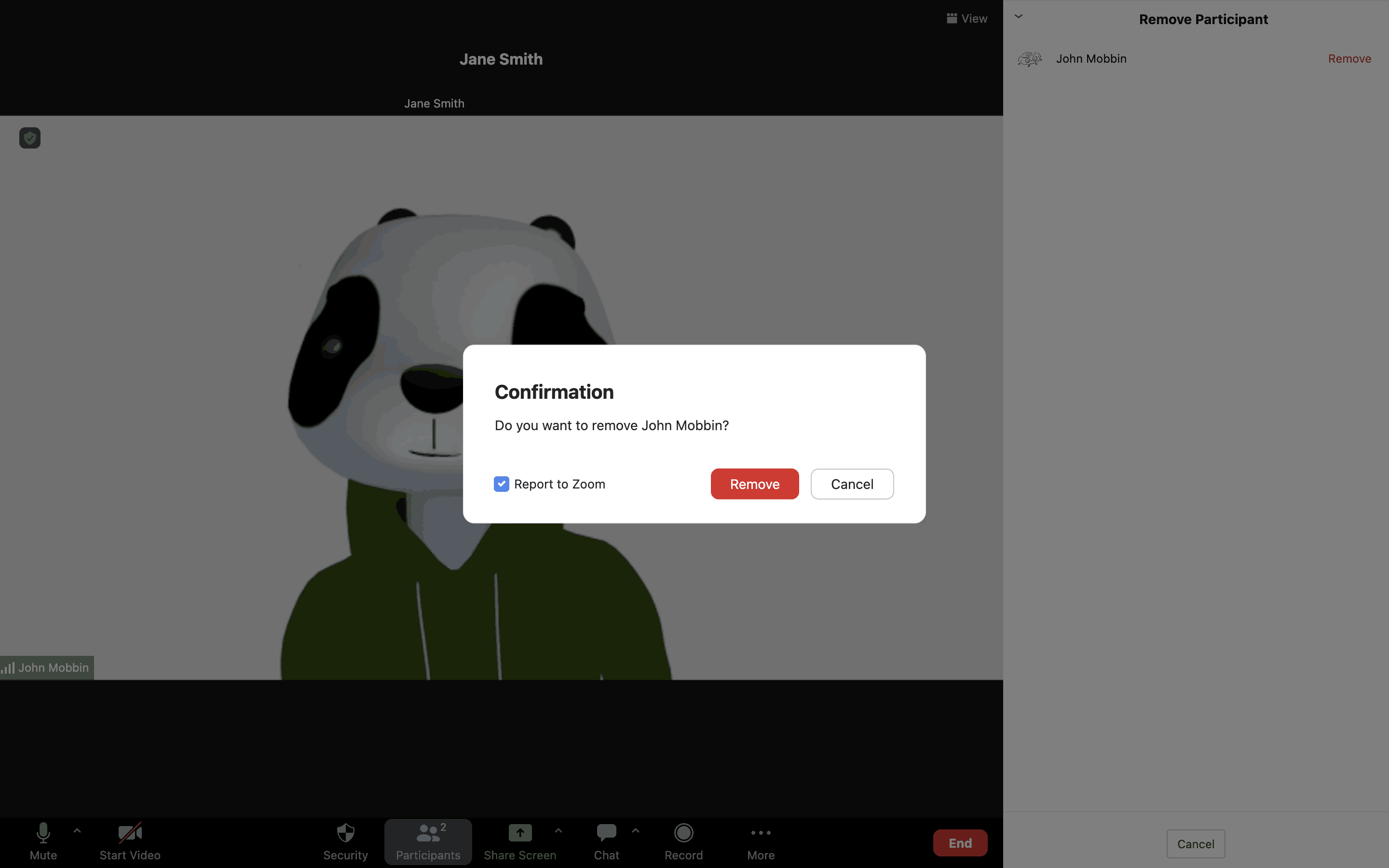Expand Chat options arrow
The height and width of the screenshot is (868, 1389).
point(635,831)
